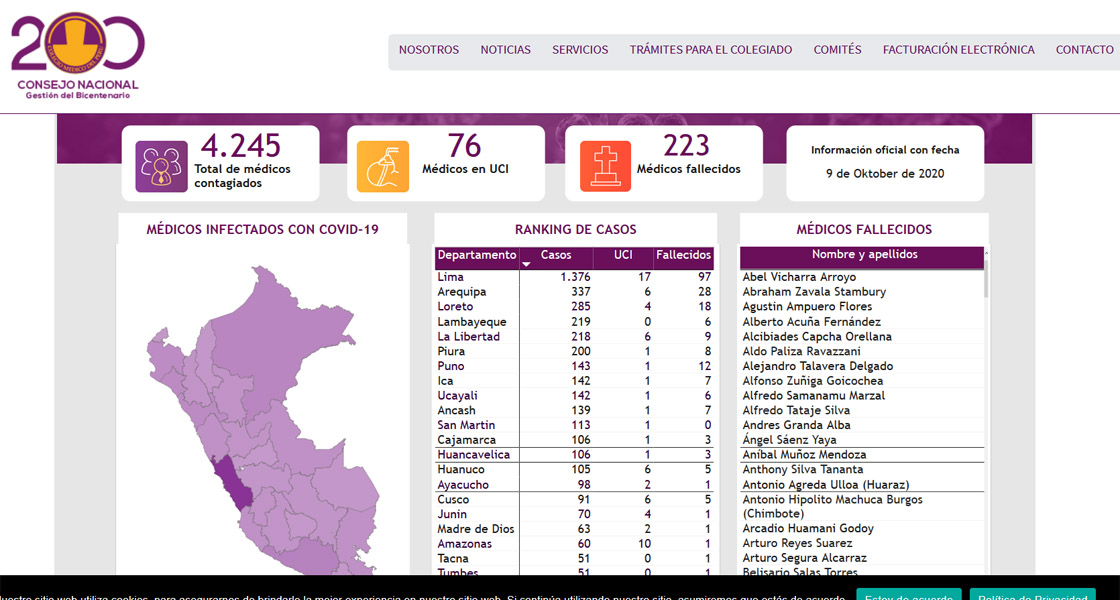The height and width of the screenshot is (600, 1120).
Task: Open the Política de Privacidad button
Action: point(1032,594)
